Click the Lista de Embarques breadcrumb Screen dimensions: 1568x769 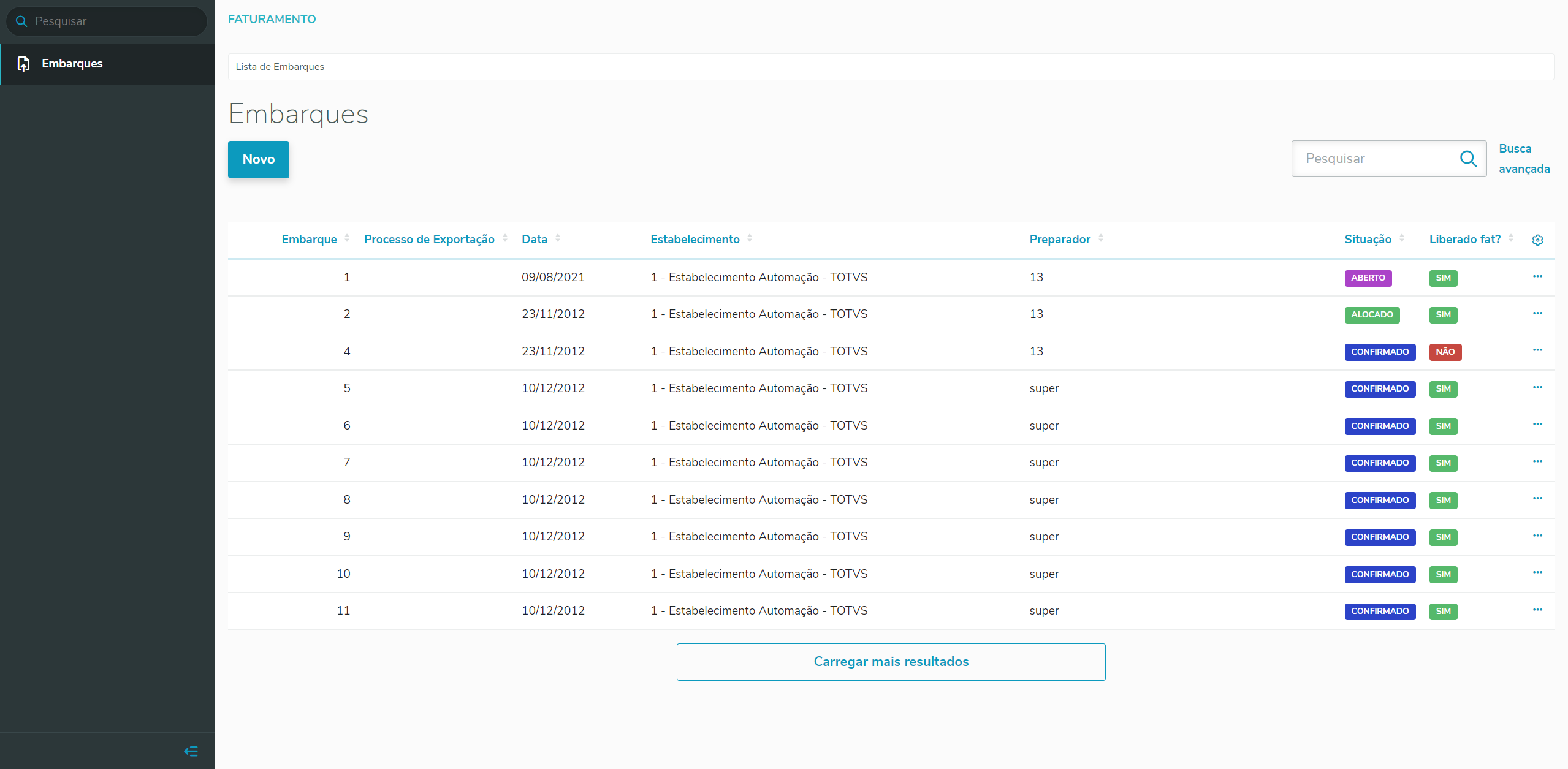[280, 67]
